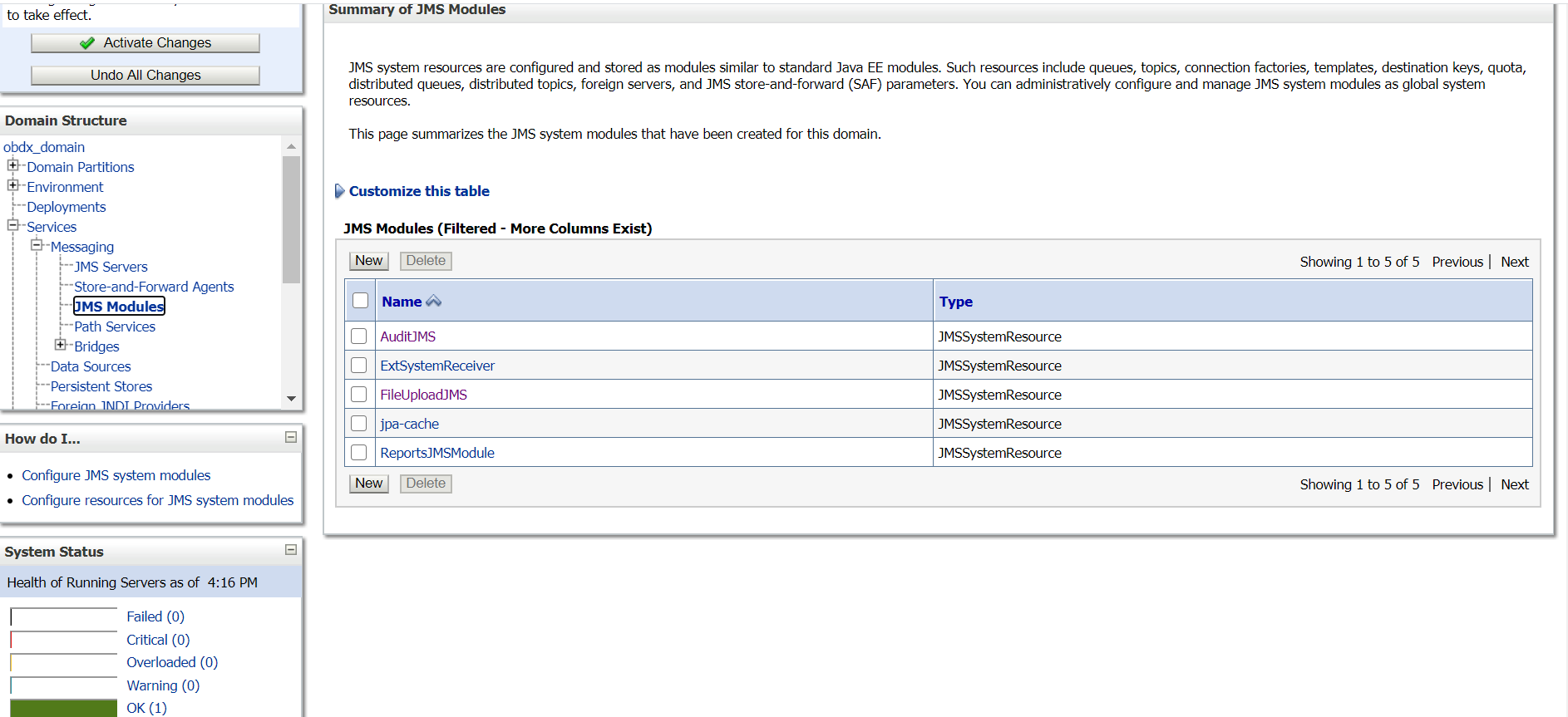The width and height of the screenshot is (1568, 717).
Task: Collapse the How do I panel
Action: [x=291, y=437]
